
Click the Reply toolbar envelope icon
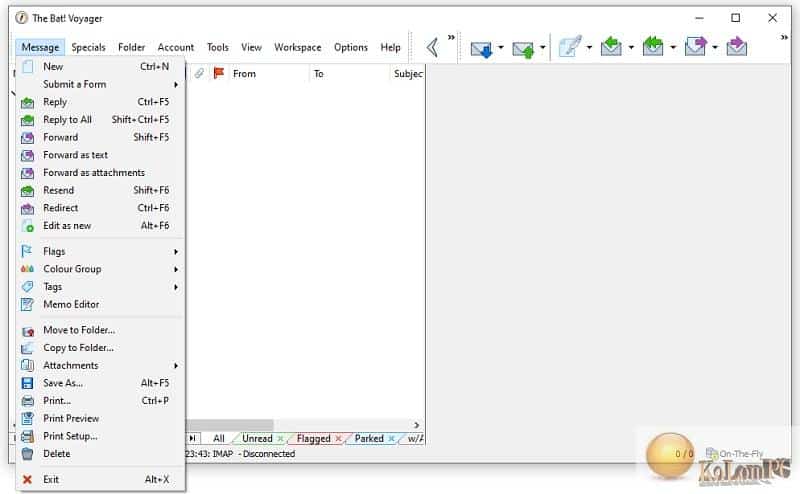pyautogui.click(x=611, y=46)
